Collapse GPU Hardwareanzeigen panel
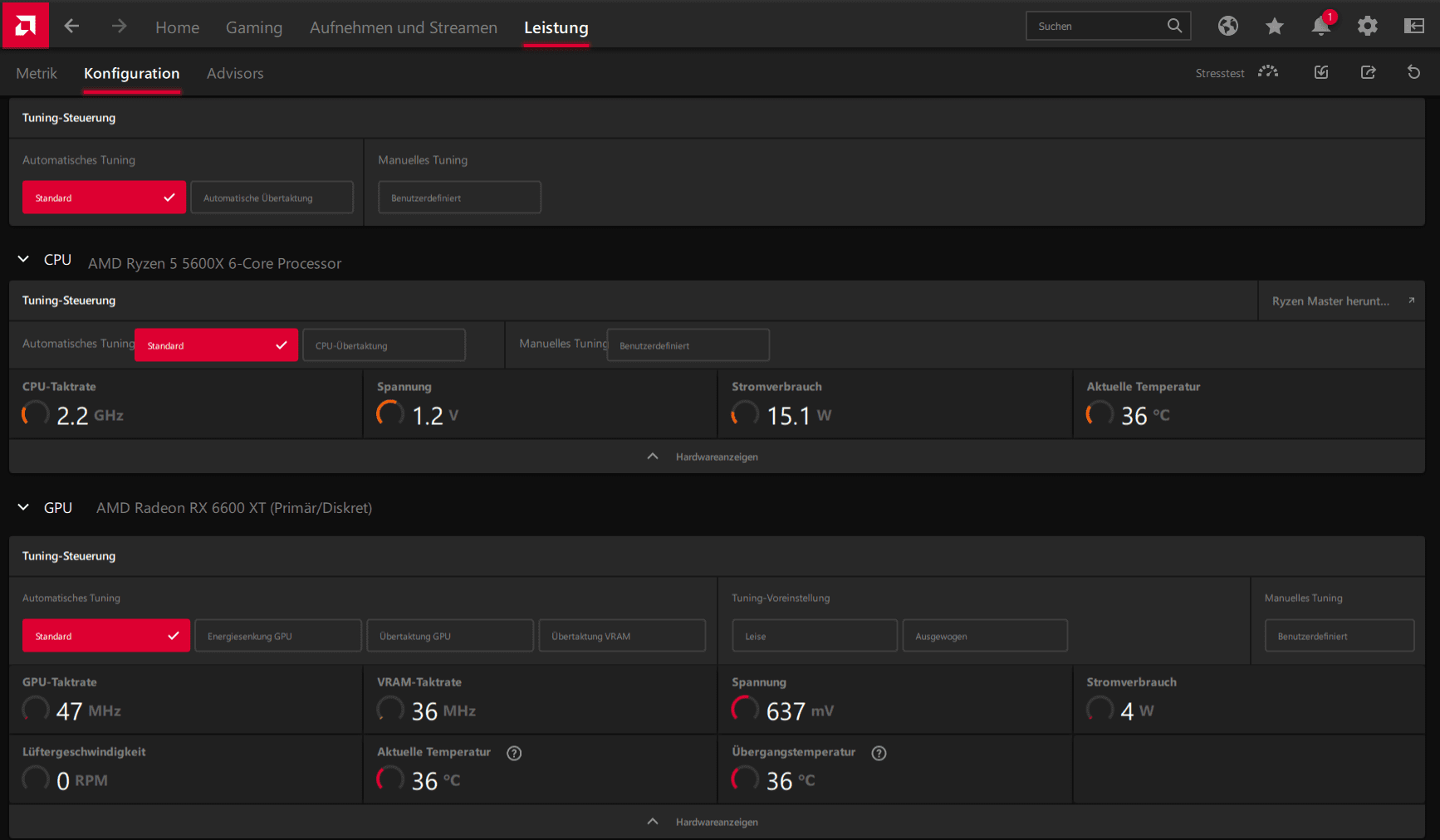This screenshot has height=840, width=1440. tap(717, 822)
